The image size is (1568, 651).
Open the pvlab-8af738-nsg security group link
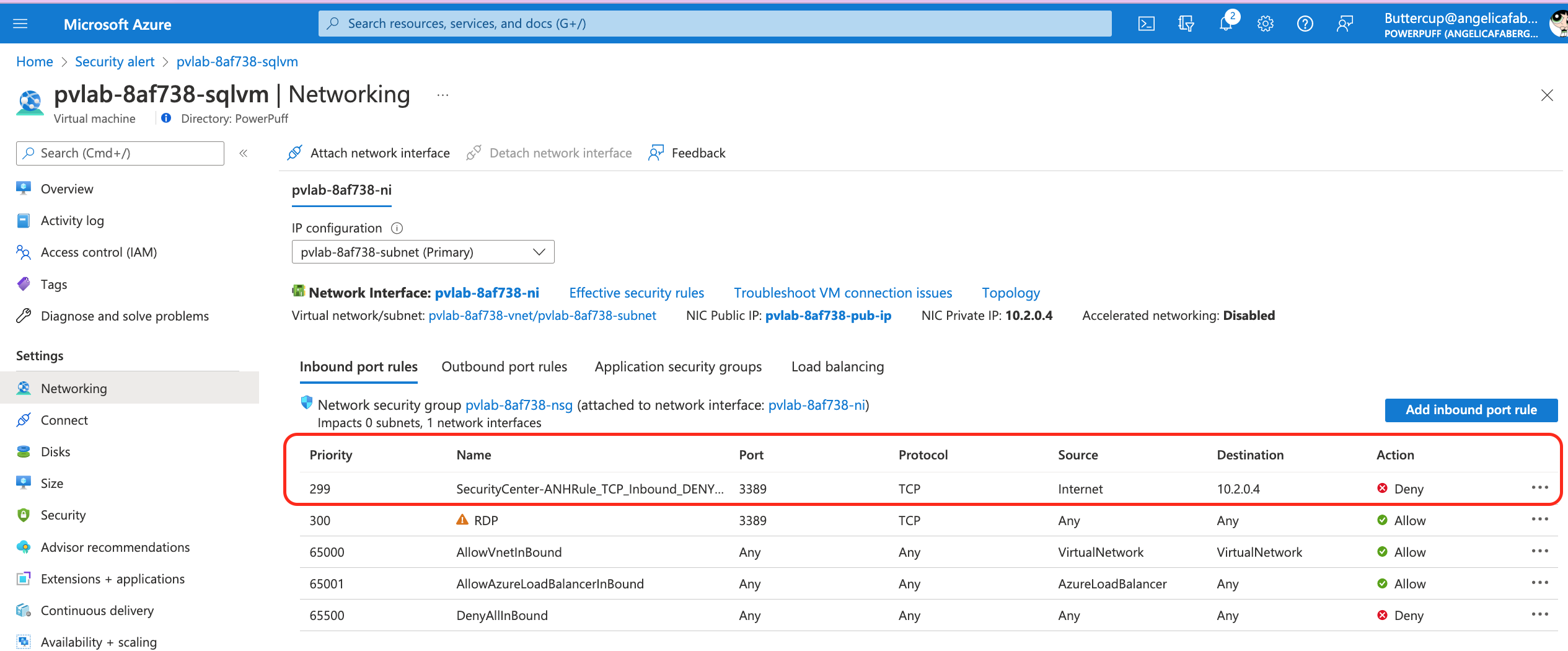(x=519, y=405)
